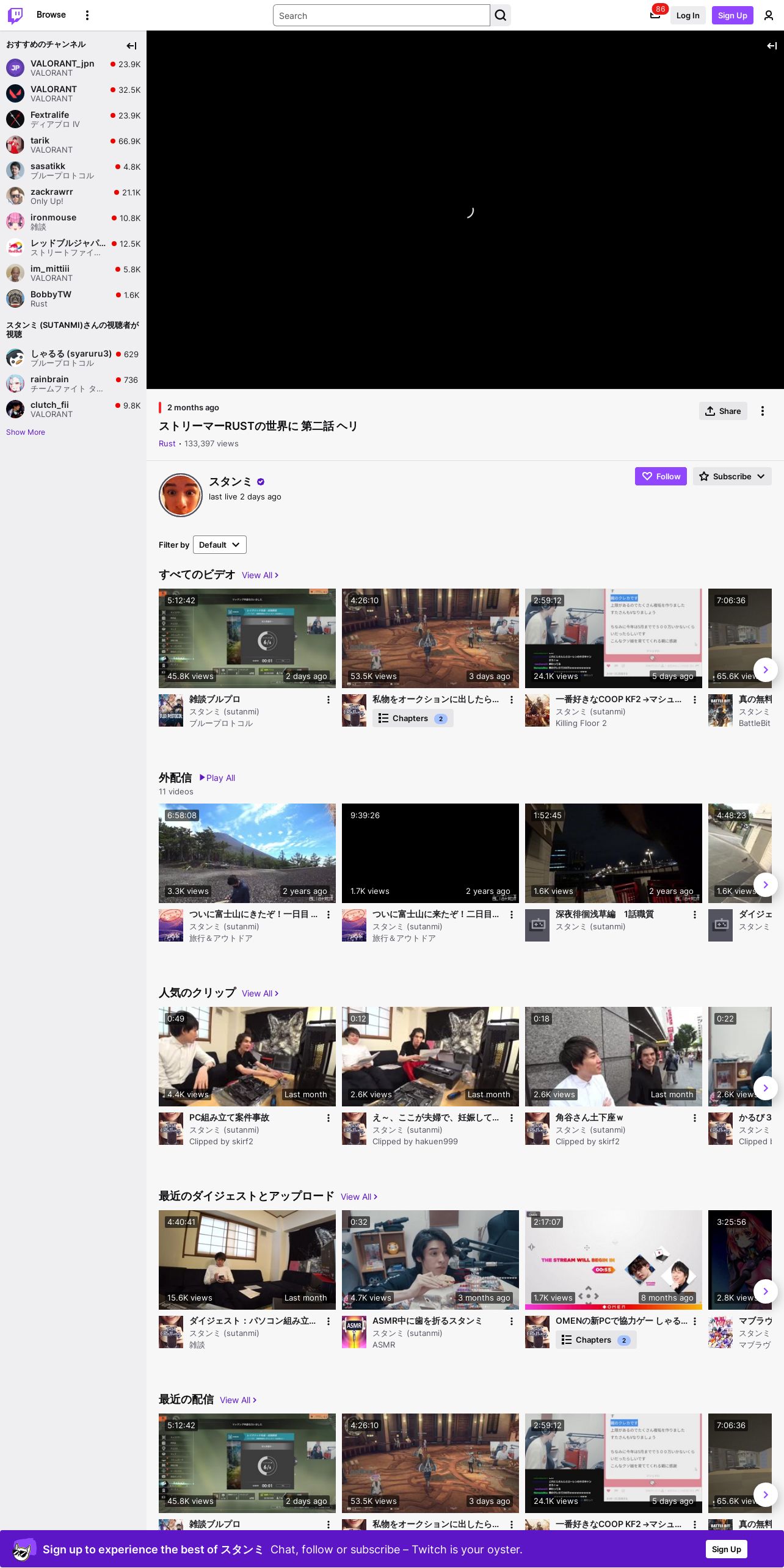
Task: Open Killing Floor 2 game link
Action: [x=581, y=724]
